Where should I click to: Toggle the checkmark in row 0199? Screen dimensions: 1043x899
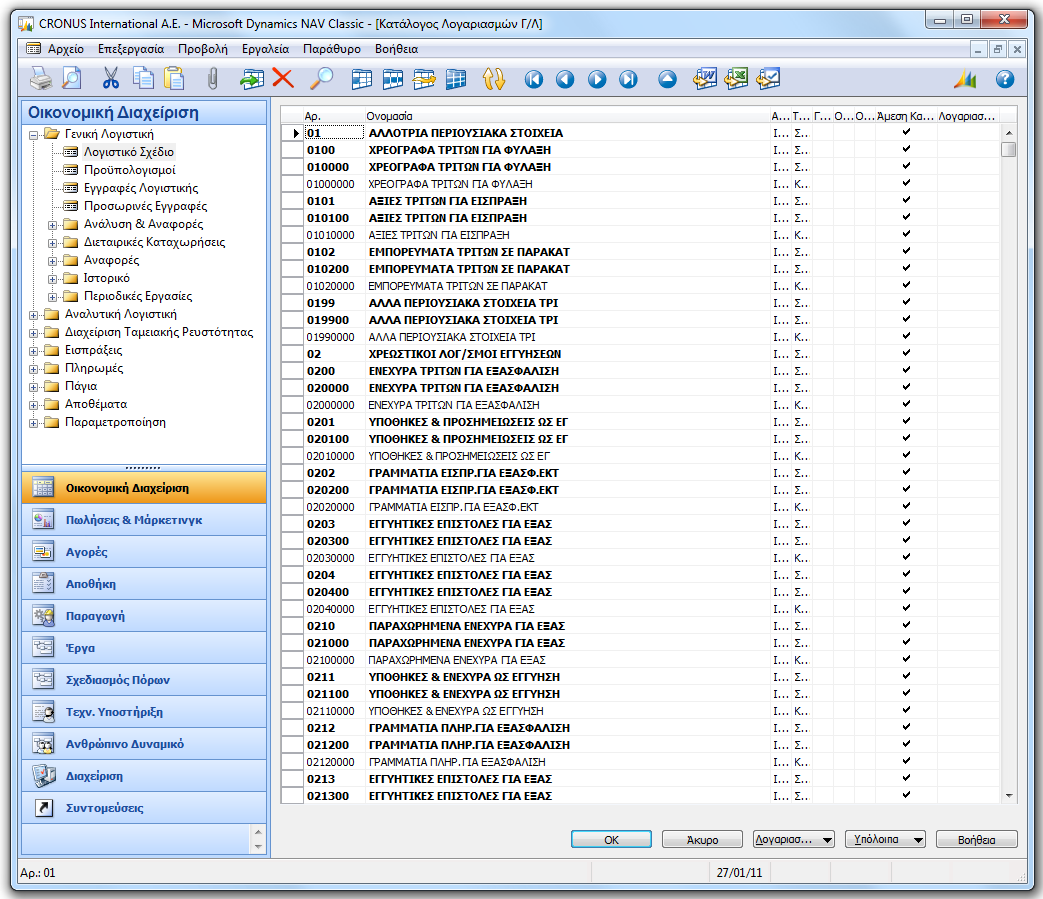tap(906, 302)
